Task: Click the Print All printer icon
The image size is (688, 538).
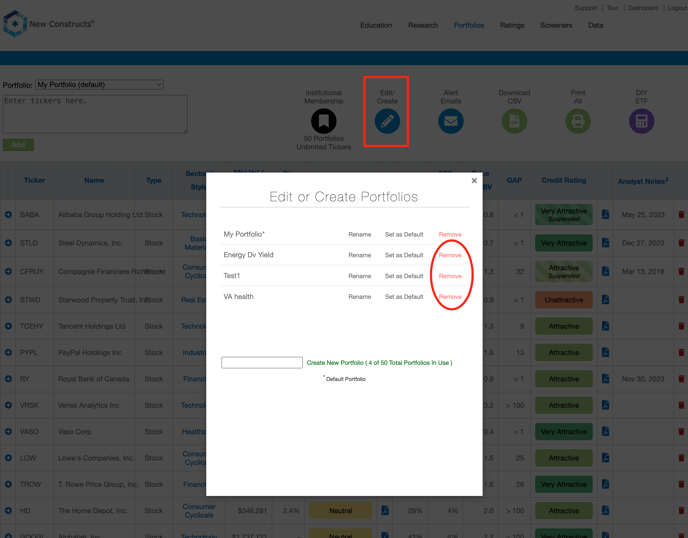Action: 578,121
